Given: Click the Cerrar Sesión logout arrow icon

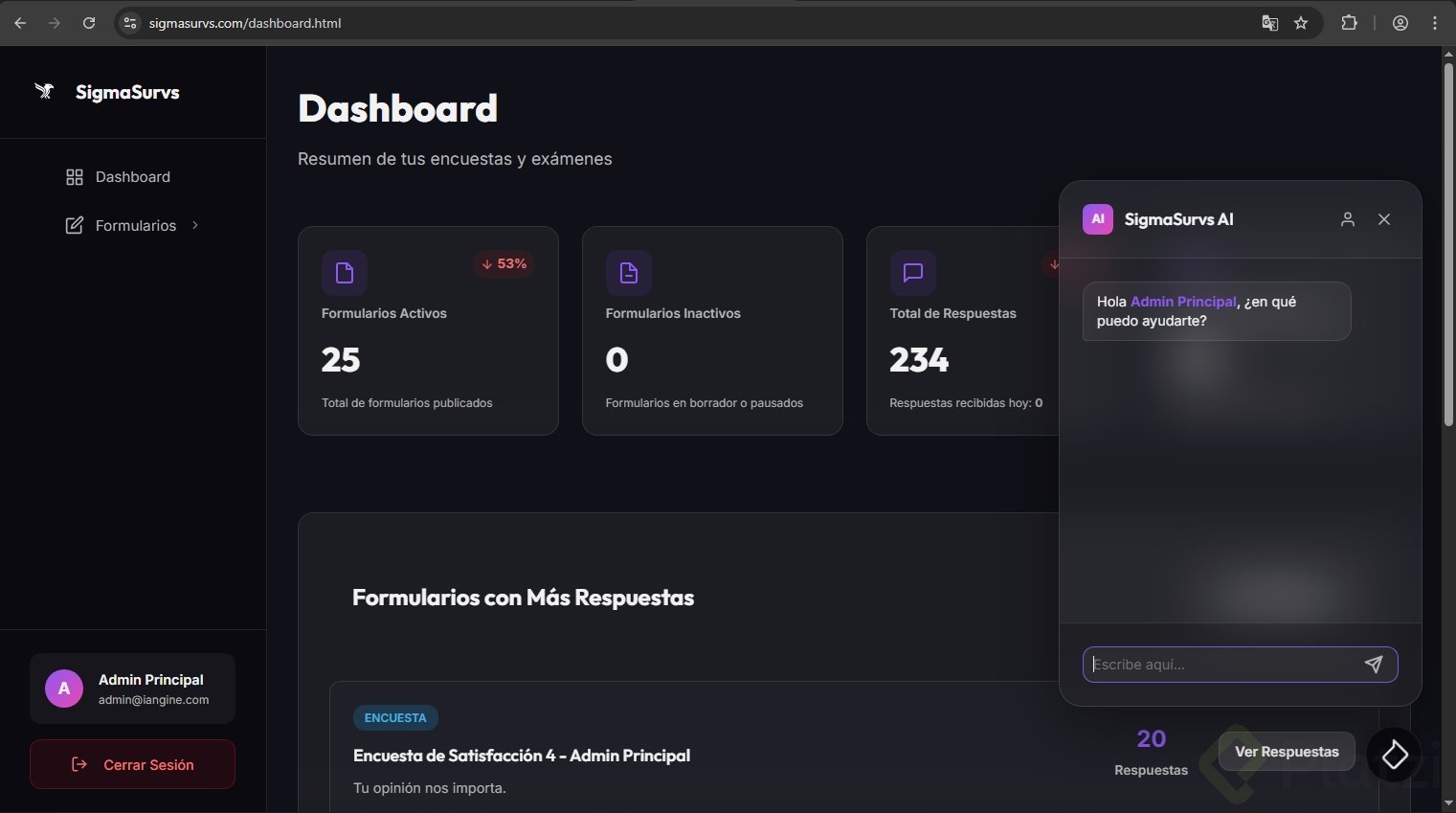Looking at the screenshot, I should (79, 764).
